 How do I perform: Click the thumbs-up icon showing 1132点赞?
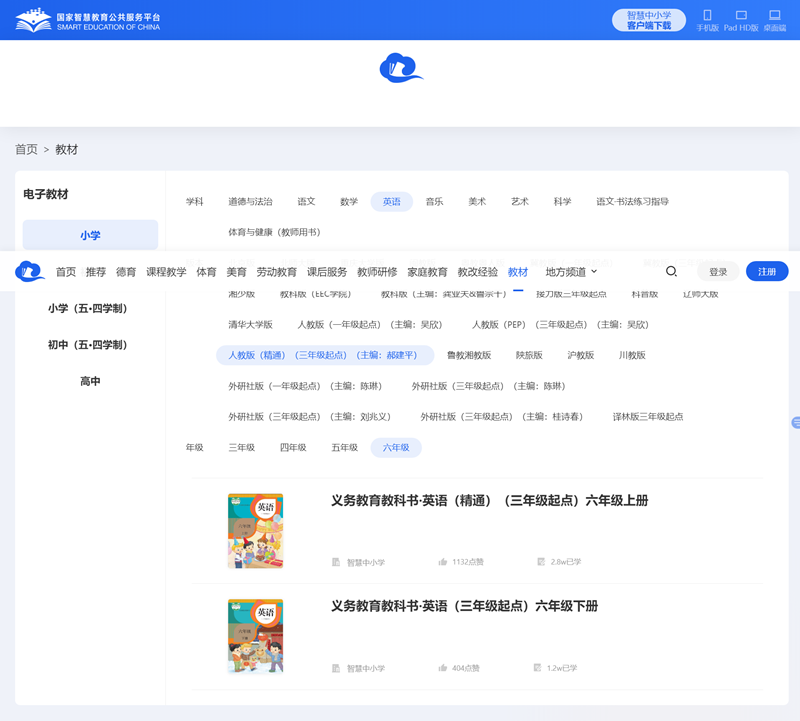click(x=443, y=562)
